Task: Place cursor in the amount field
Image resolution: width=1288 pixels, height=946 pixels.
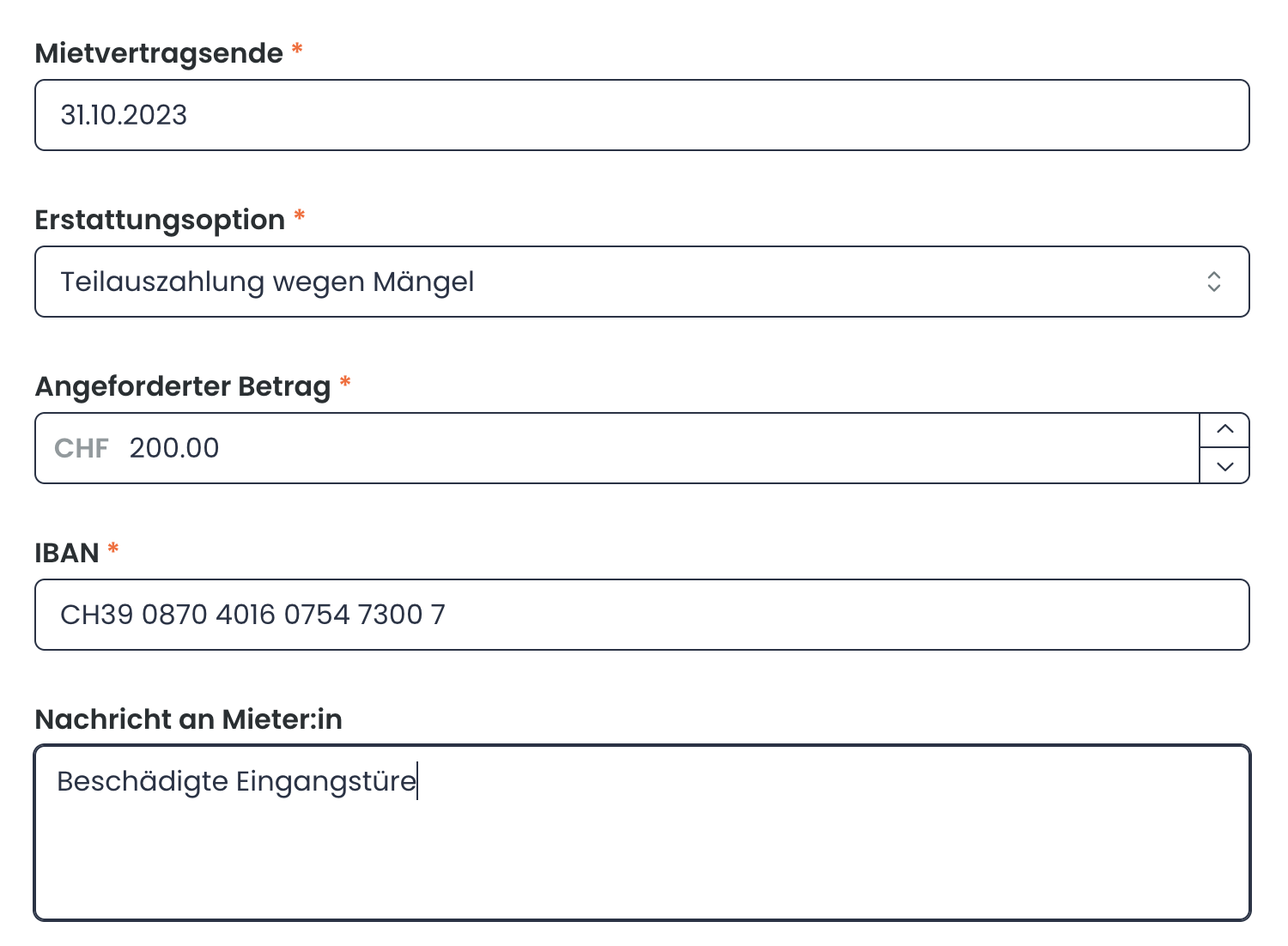Action: [515, 447]
